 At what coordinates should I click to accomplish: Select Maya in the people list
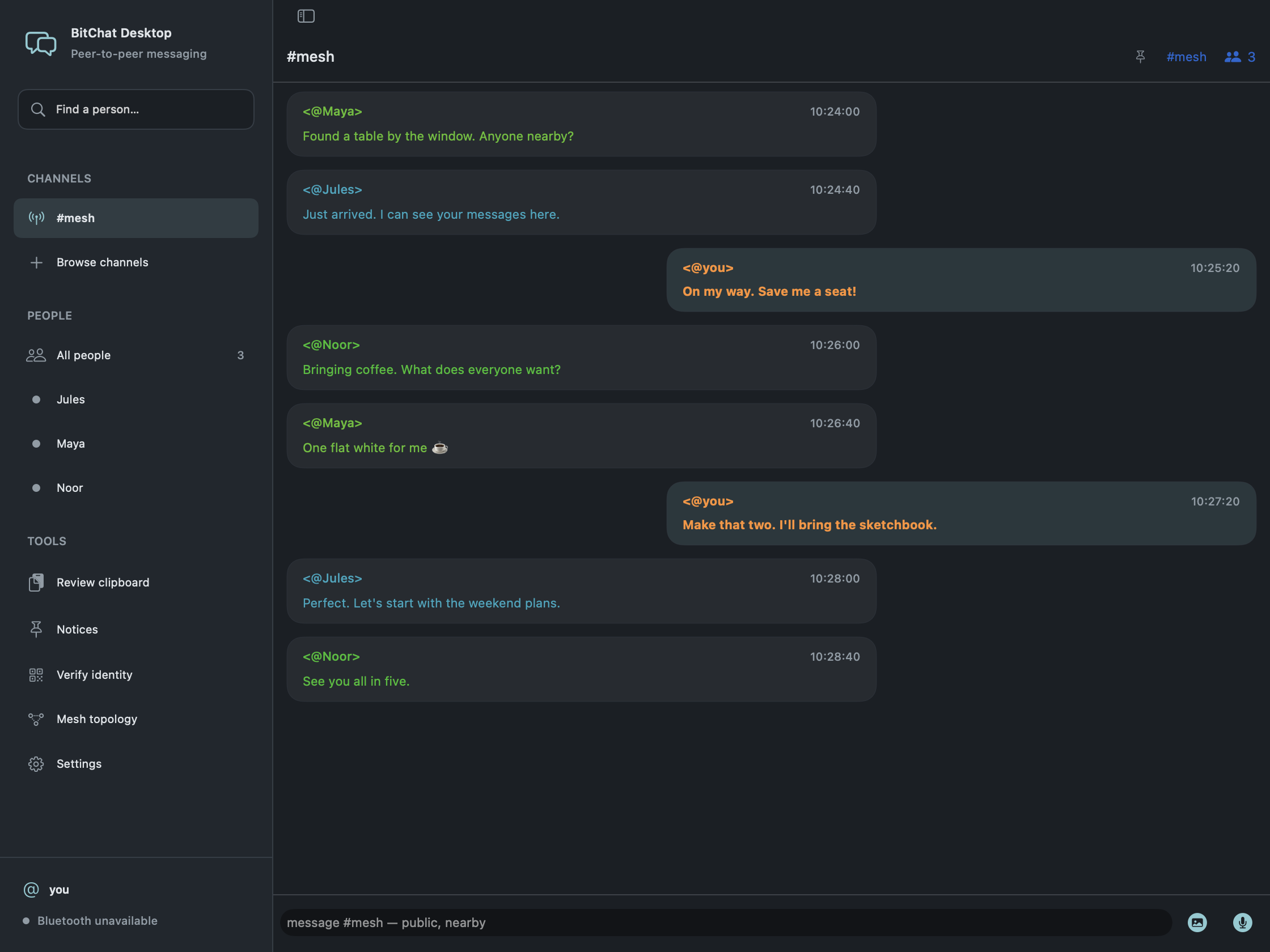136,444
